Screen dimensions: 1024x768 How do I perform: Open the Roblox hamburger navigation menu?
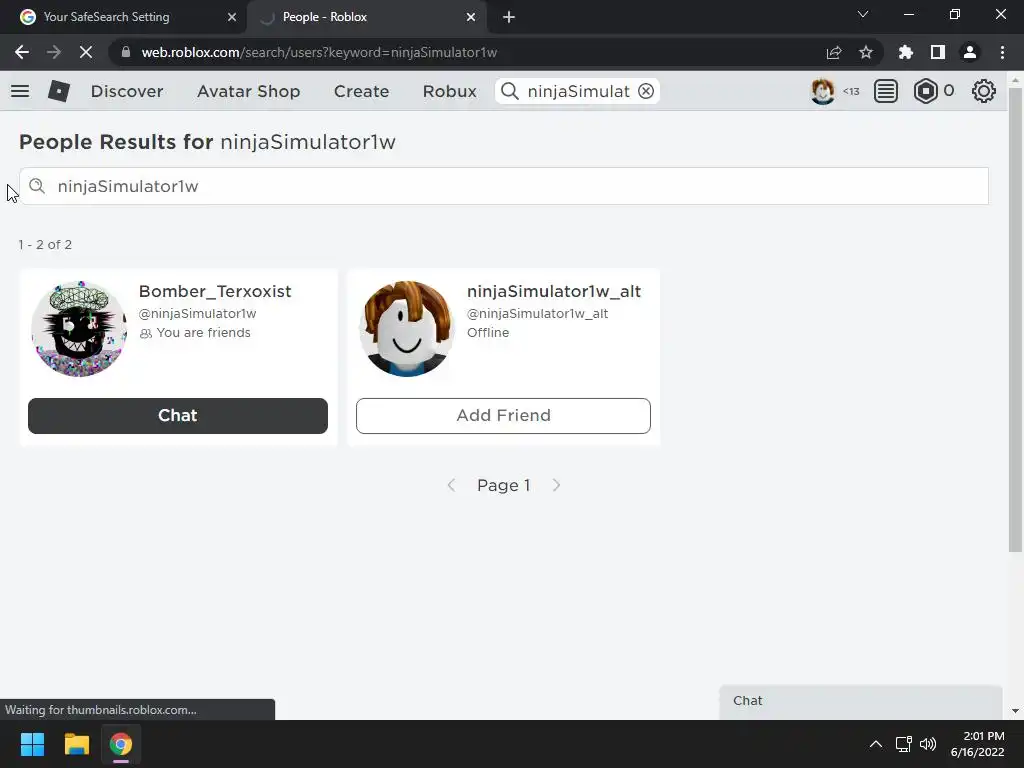coord(20,91)
